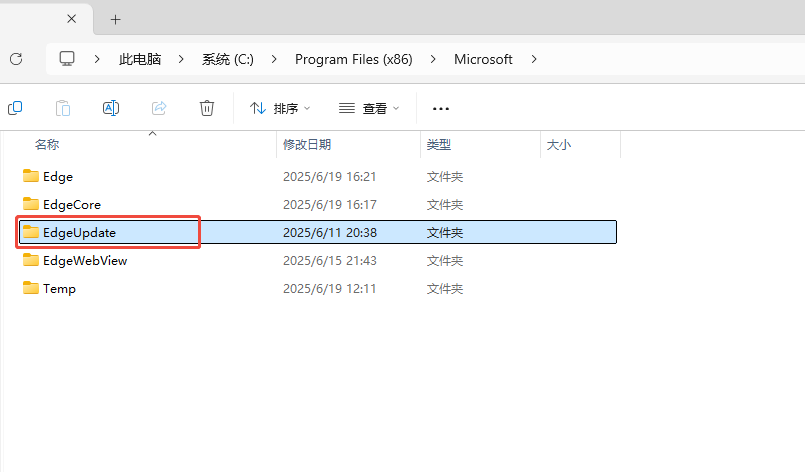The height and width of the screenshot is (472, 805).
Task: Sort by the 类型 column header
Action: 439,145
